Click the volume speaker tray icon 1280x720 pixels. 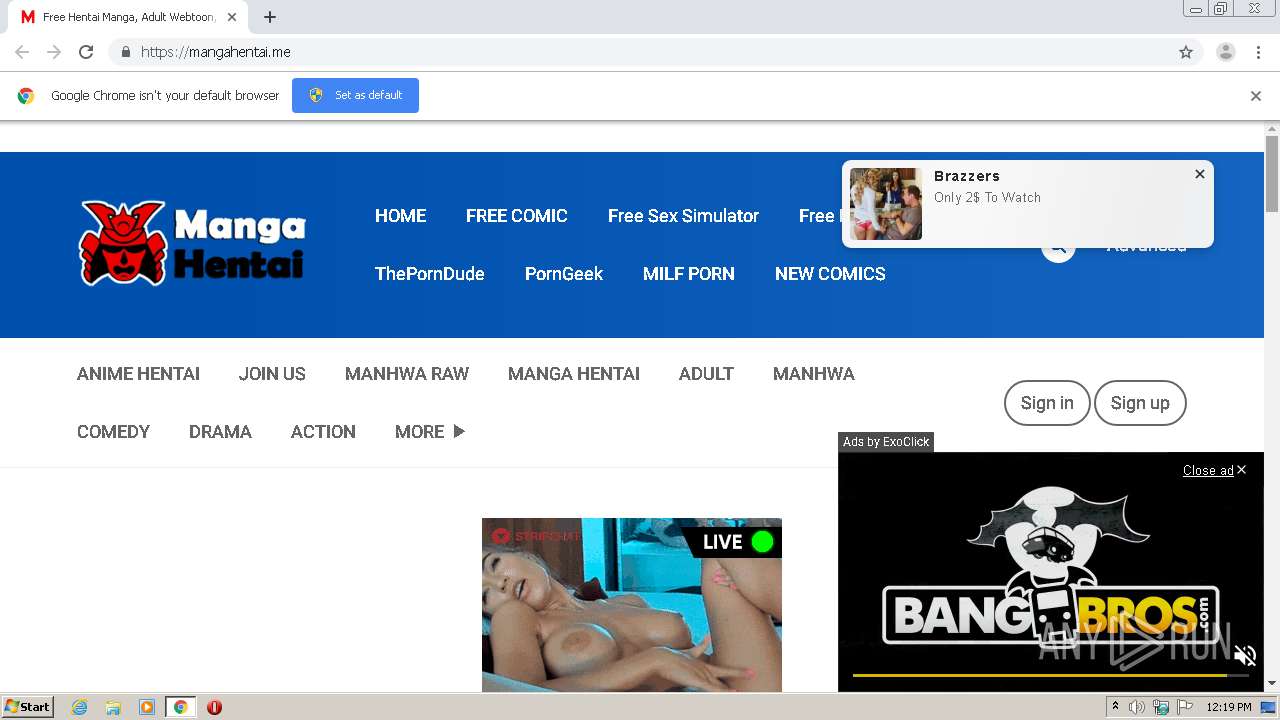(1137, 707)
